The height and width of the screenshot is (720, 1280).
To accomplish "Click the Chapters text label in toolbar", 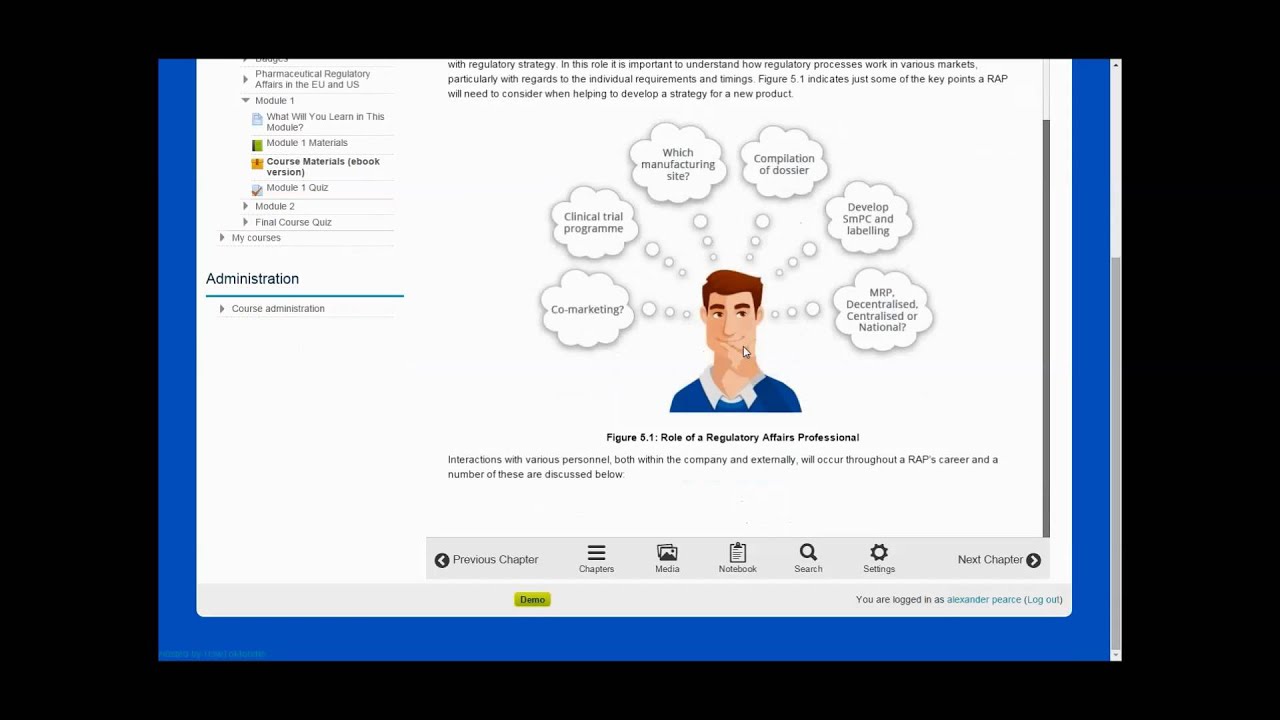I will coord(596,569).
